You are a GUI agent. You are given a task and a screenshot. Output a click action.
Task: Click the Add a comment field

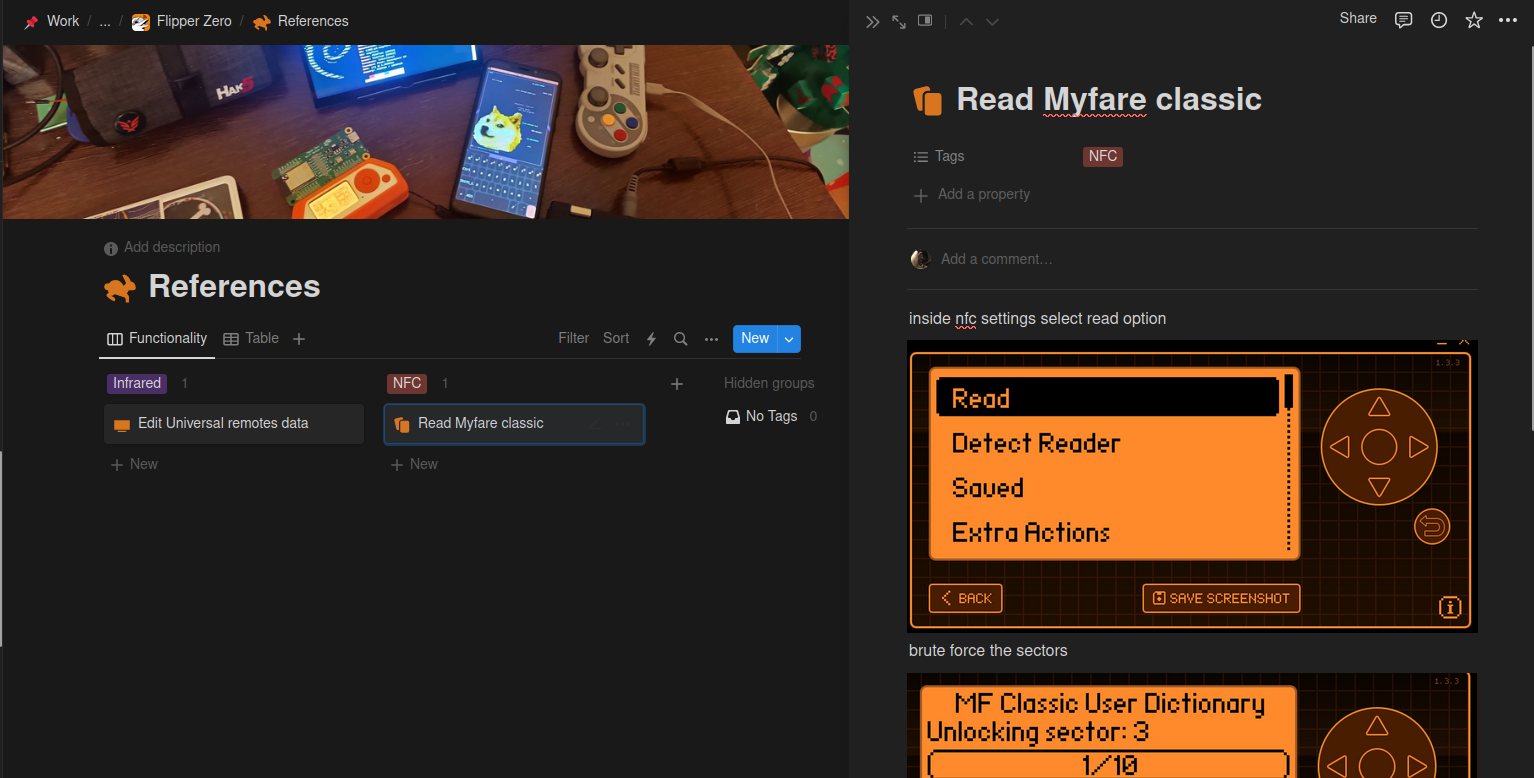click(x=996, y=259)
